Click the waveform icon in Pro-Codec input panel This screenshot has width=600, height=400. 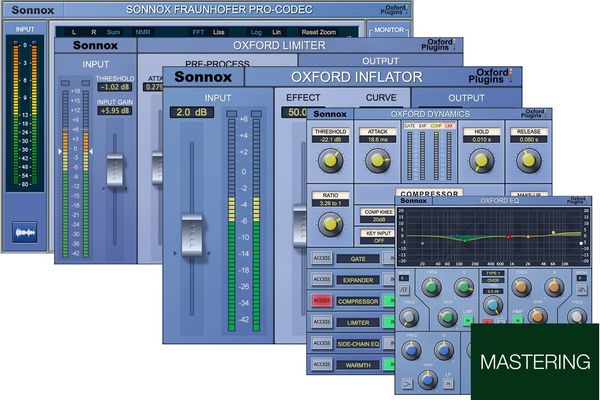24,232
